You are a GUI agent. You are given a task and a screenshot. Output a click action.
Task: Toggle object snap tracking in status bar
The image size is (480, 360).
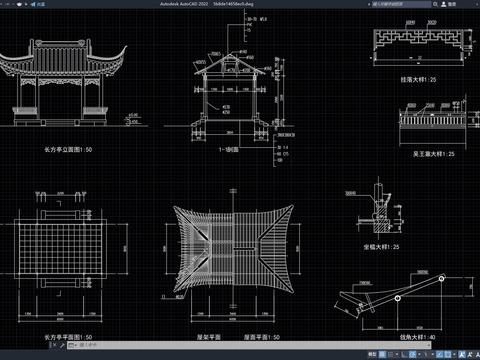439,354
